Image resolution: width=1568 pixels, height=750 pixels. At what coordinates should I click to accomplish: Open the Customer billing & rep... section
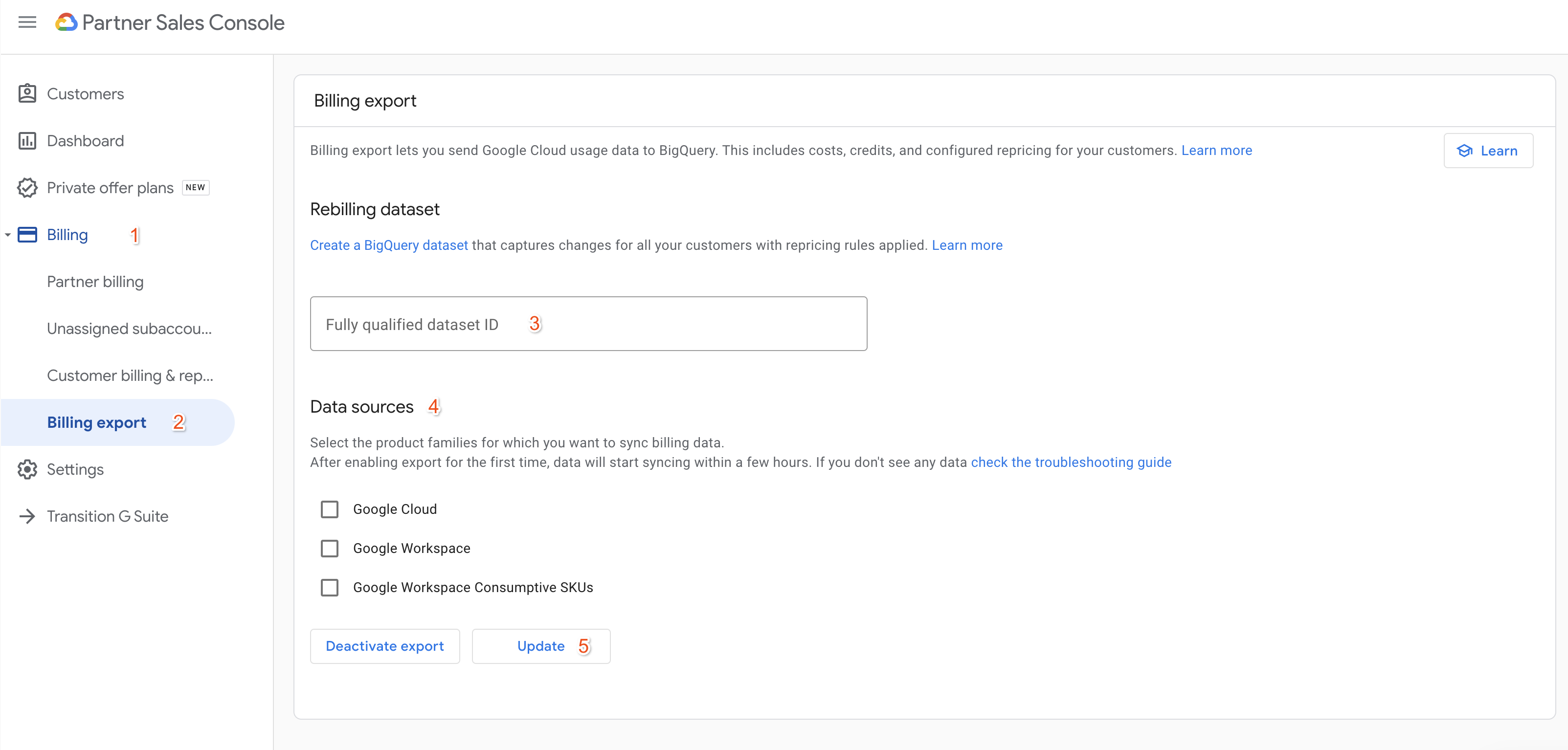tap(131, 375)
